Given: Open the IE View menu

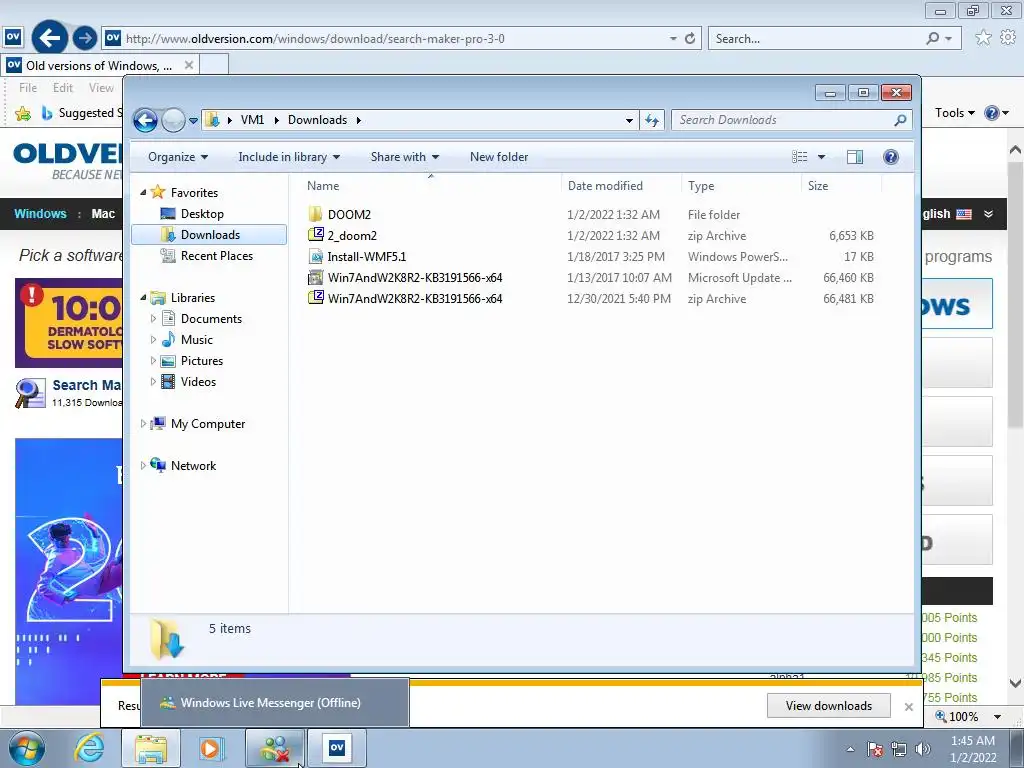Looking at the screenshot, I should [x=101, y=88].
